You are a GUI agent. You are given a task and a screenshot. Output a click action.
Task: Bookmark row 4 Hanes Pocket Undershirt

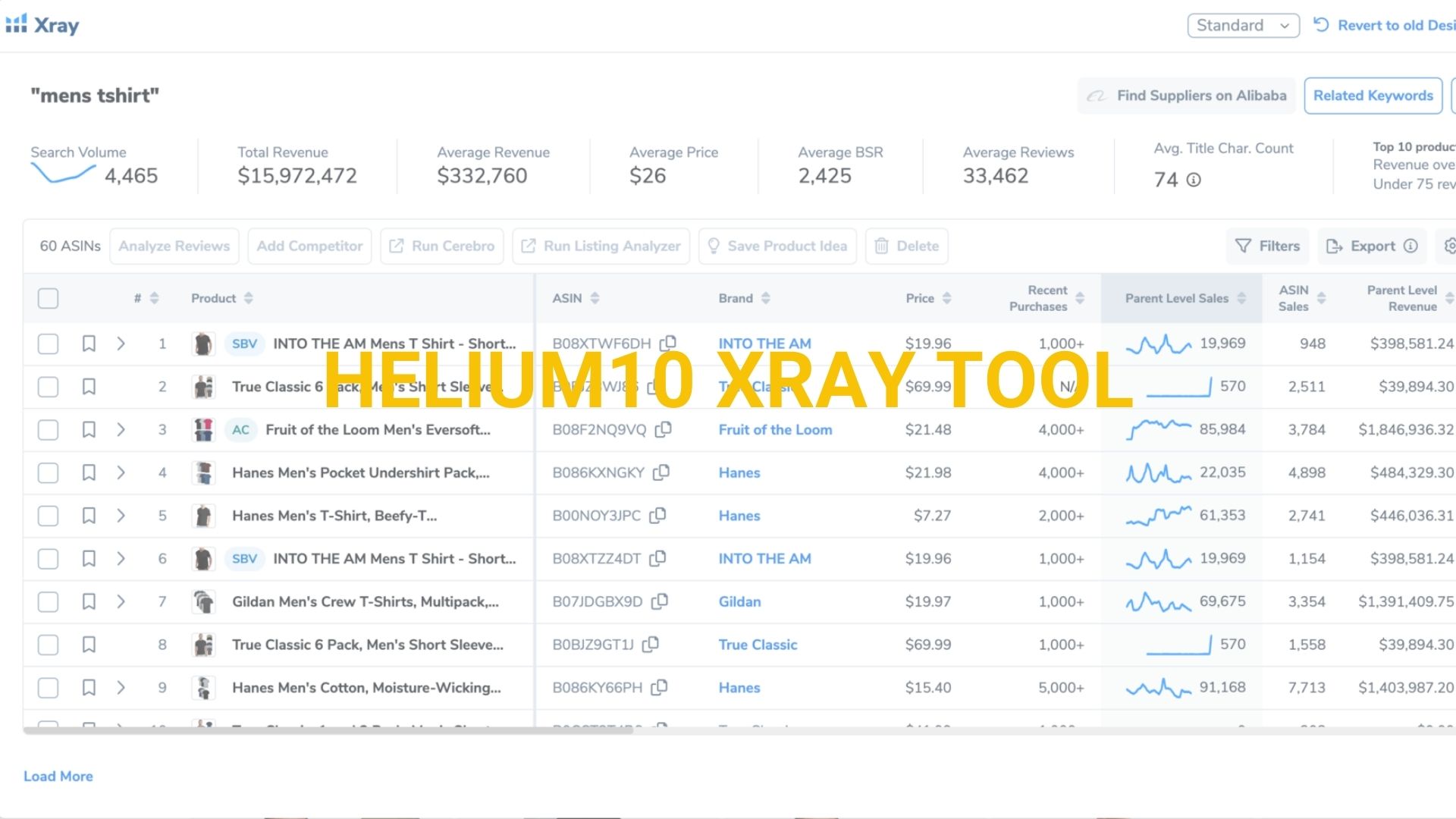click(x=89, y=472)
